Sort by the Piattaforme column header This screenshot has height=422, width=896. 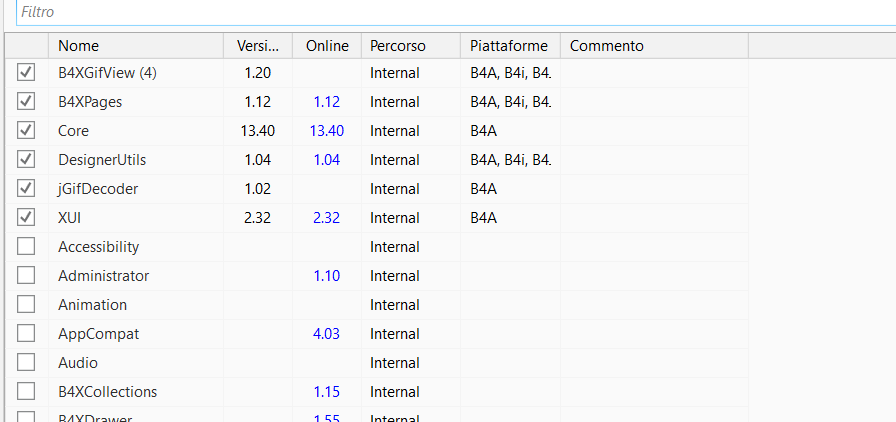point(510,46)
